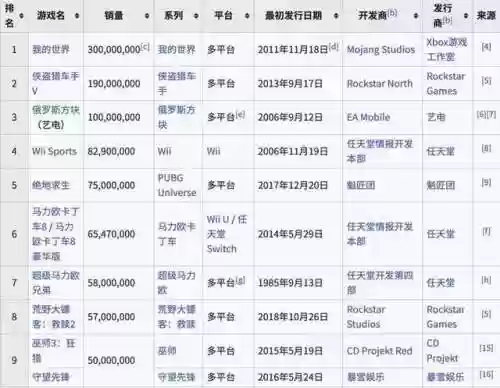Open 我的世界 game name link
The width and height of the screenshot is (500, 388).
pos(51,50)
